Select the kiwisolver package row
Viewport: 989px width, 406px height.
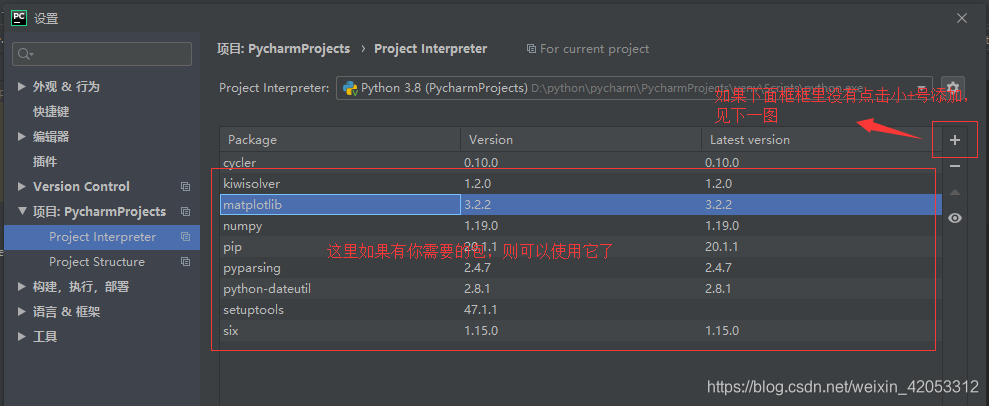pos(581,183)
